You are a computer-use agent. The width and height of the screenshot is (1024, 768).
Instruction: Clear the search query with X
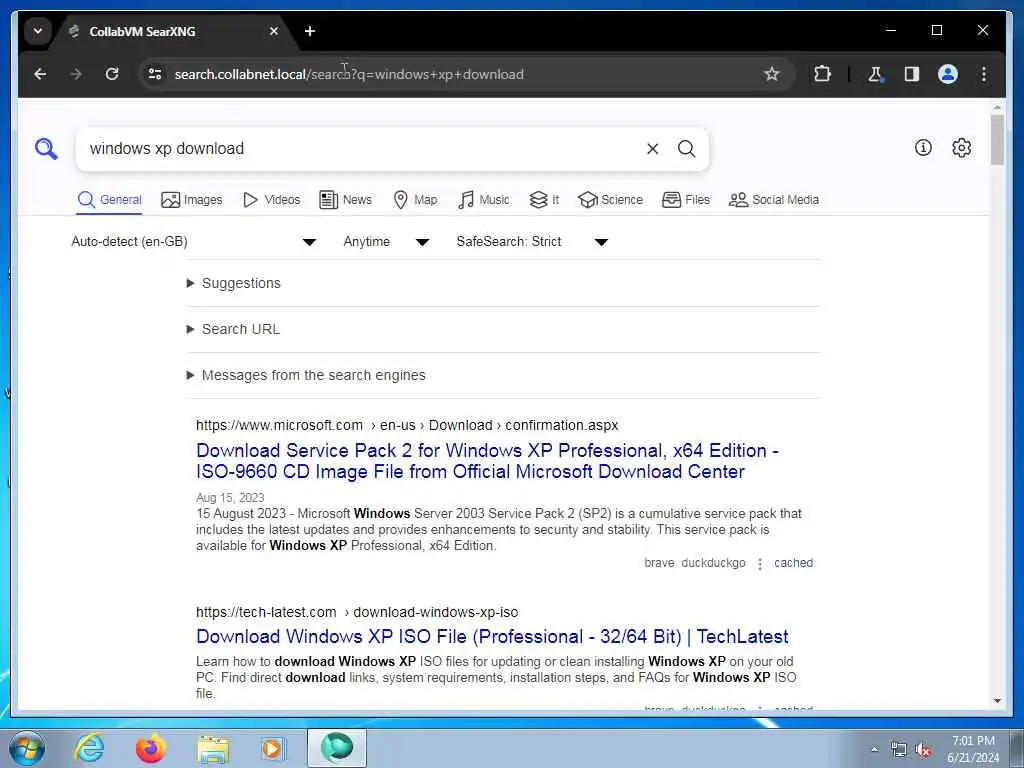click(652, 149)
